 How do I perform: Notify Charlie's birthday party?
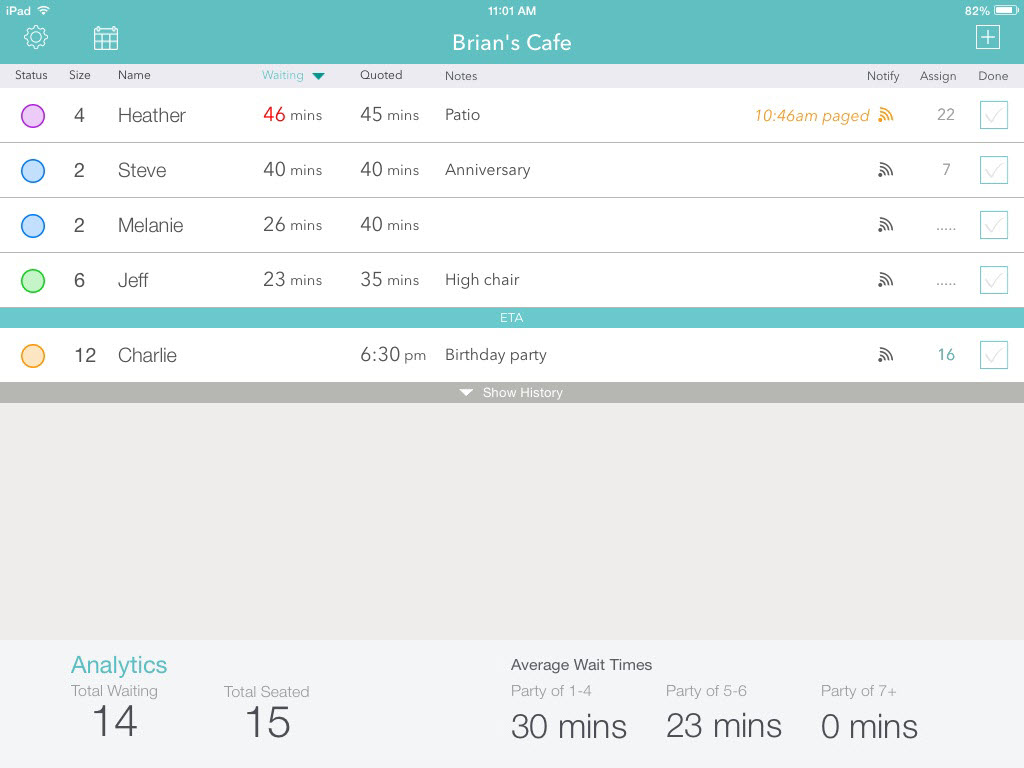tap(885, 355)
